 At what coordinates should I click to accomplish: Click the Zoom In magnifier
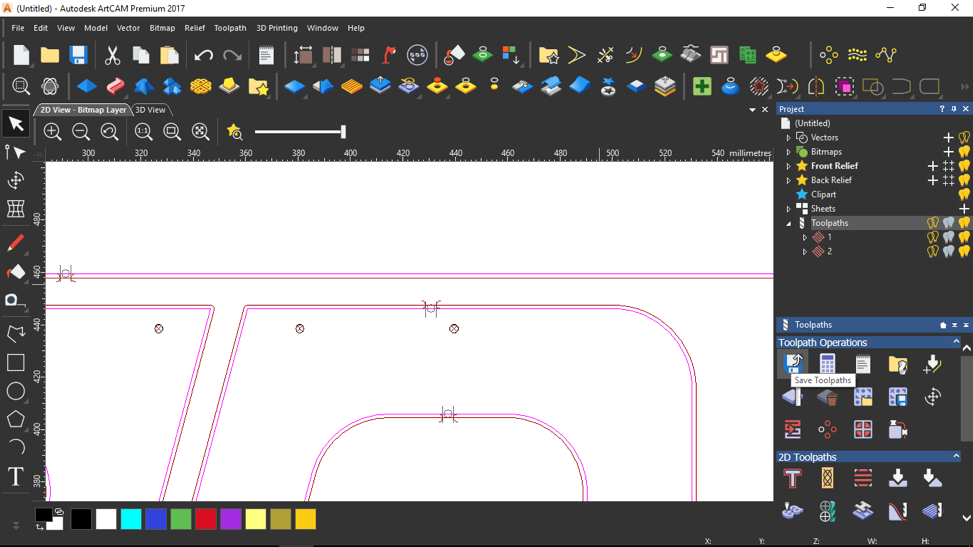pos(52,132)
